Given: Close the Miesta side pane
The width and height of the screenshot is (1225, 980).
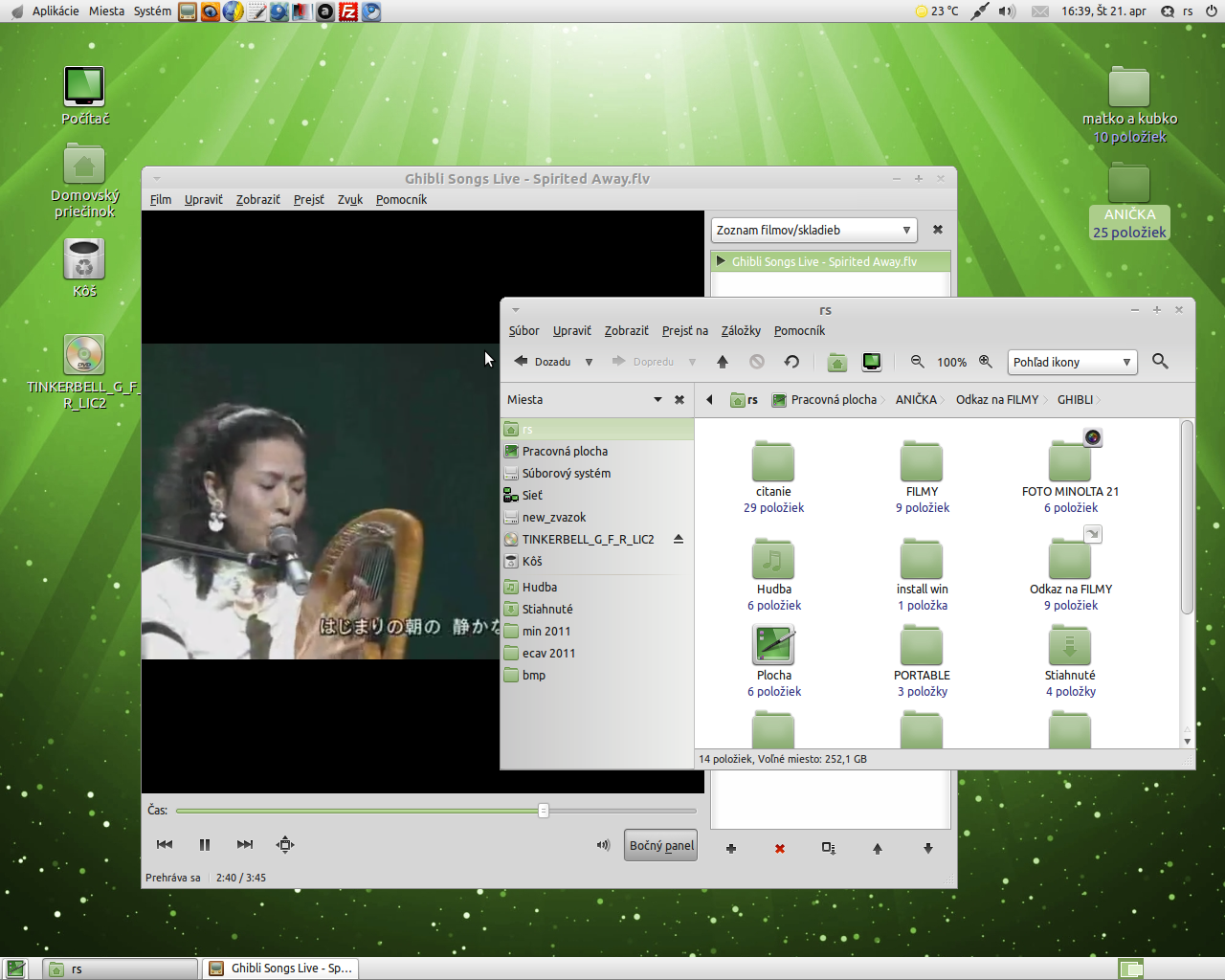Looking at the screenshot, I should (679, 400).
